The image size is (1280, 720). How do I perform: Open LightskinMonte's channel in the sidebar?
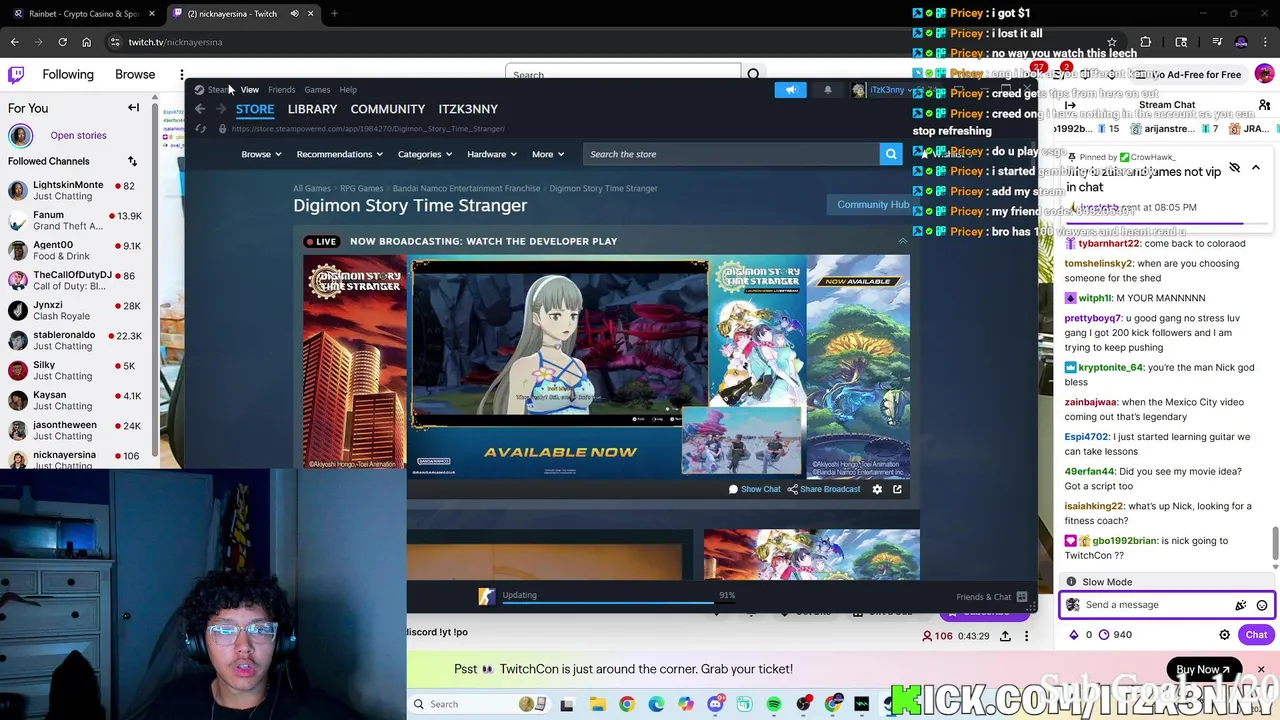pos(75,190)
